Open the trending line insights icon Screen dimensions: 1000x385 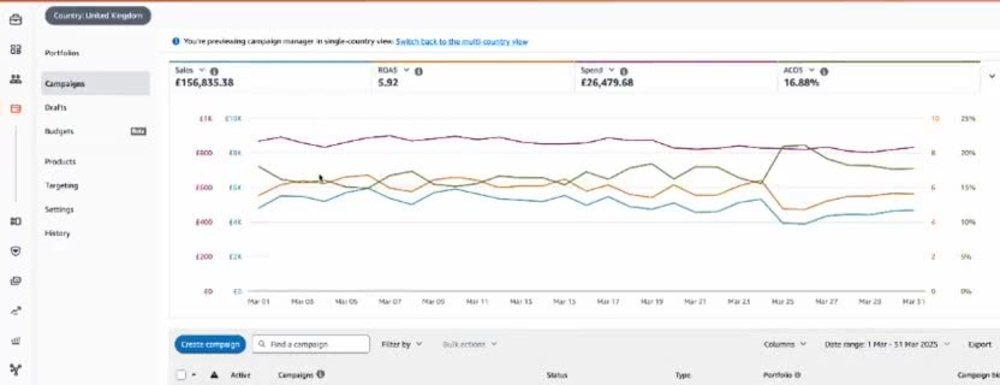15,311
